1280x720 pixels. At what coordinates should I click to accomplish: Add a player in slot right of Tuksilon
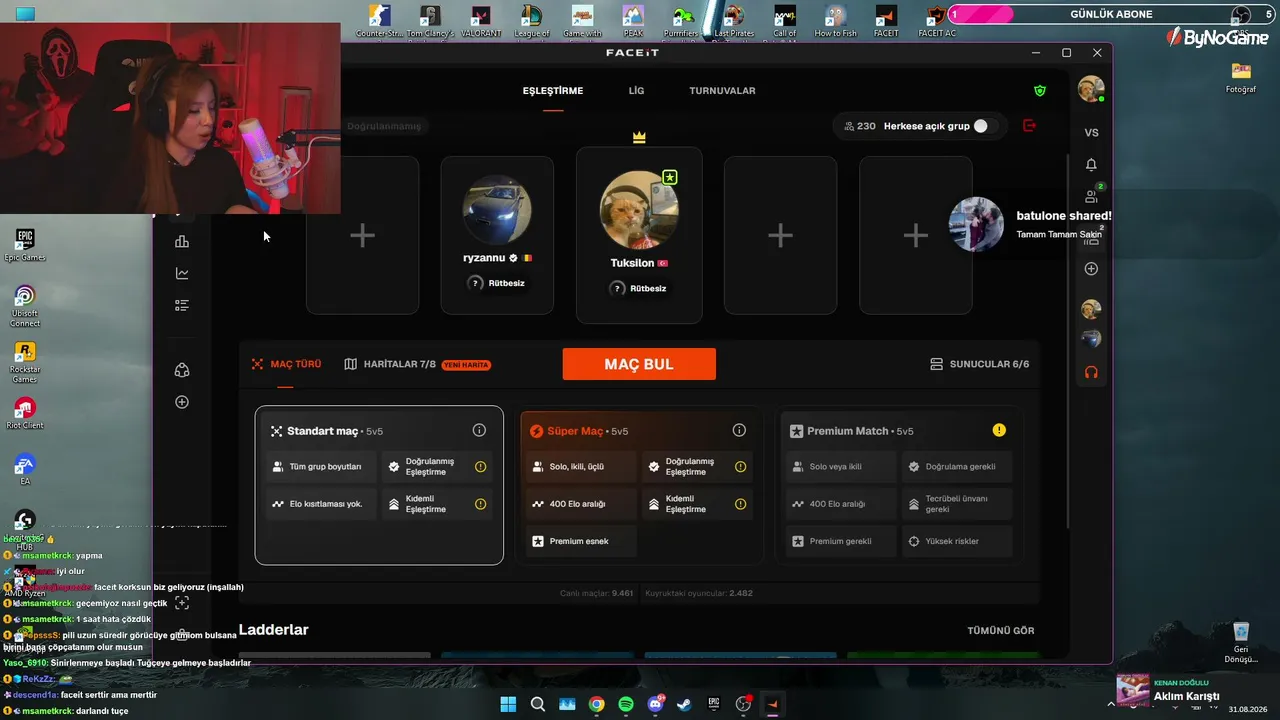click(780, 235)
